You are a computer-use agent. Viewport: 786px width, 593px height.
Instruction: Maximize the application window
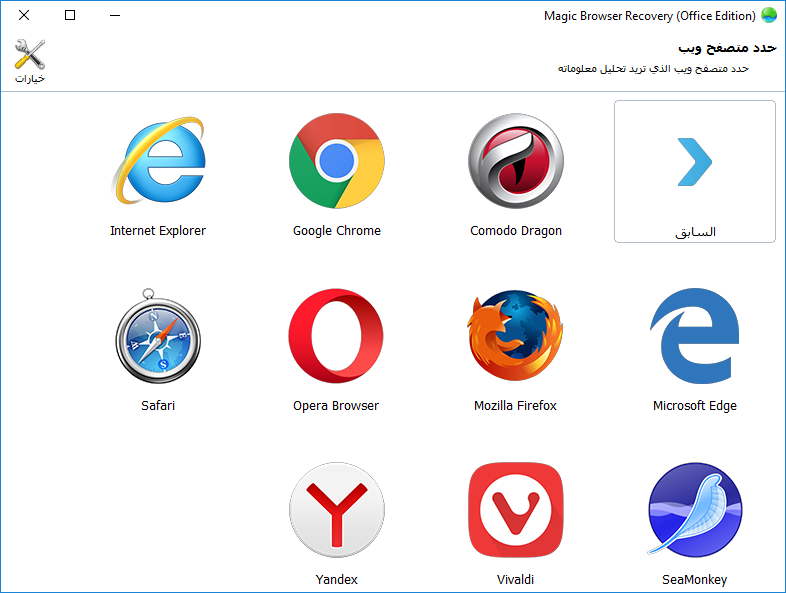(x=70, y=16)
